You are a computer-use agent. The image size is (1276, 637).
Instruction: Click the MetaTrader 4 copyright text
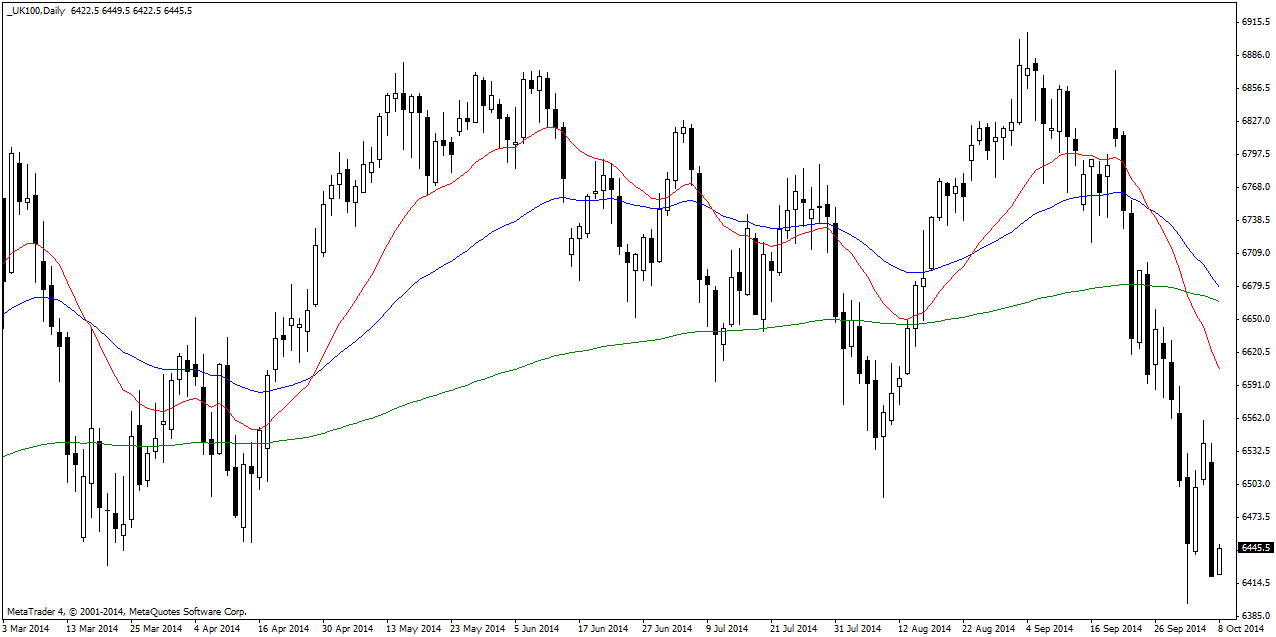[x=126, y=611]
